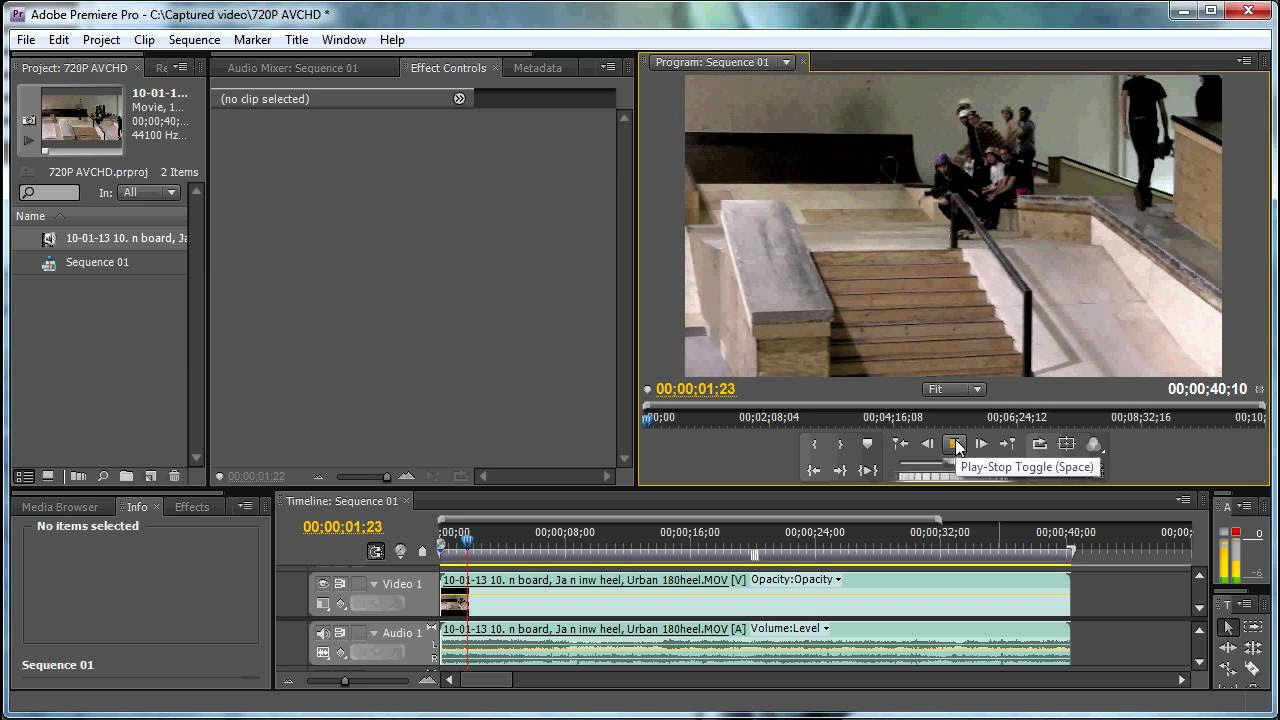Click the Timeline timecode 00;00;01;23
This screenshot has width=1280, height=720.
(x=343, y=527)
